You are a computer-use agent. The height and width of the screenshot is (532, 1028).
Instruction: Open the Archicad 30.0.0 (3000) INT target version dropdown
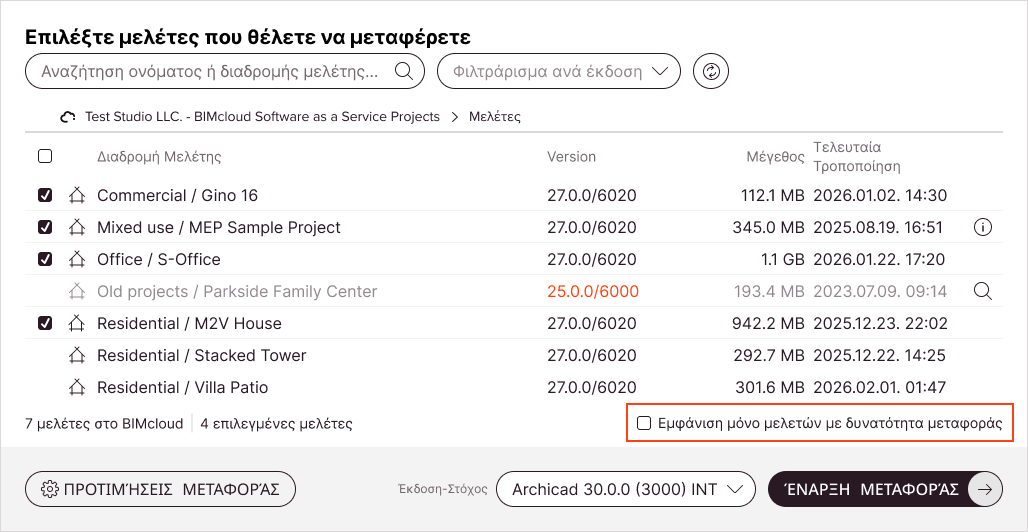[626, 489]
